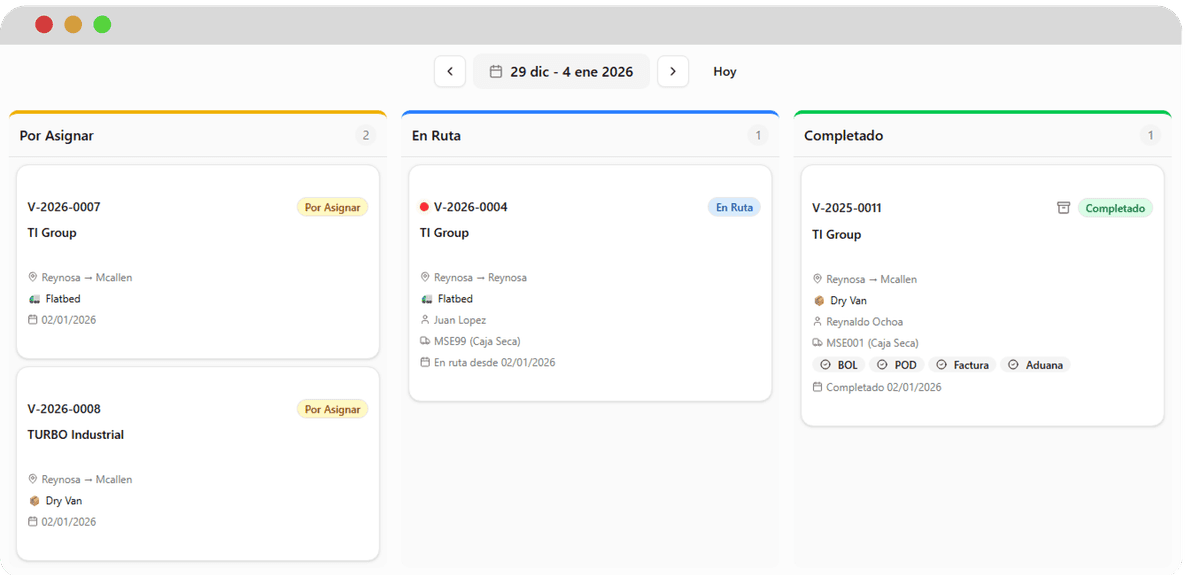Click box icon next to Dry Van on V-2025-0011
1200x575 pixels.
pos(818,301)
